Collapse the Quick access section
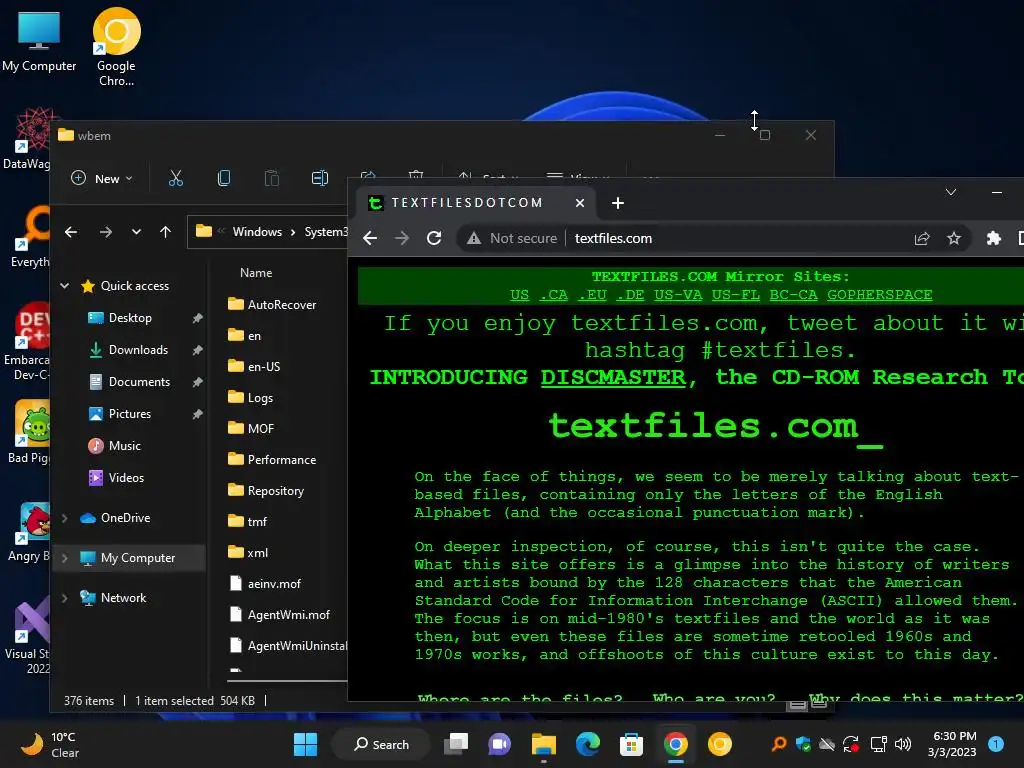This screenshot has width=1024, height=768. pos(65,285)
